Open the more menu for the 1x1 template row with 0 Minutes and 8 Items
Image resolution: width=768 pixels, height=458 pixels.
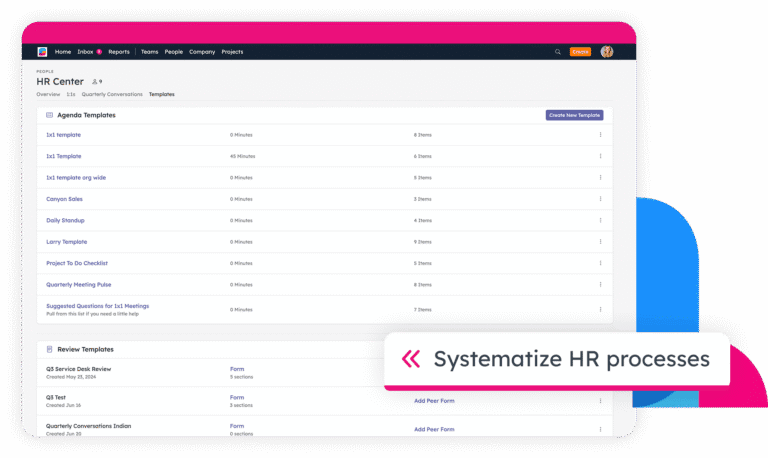(600, 135)
